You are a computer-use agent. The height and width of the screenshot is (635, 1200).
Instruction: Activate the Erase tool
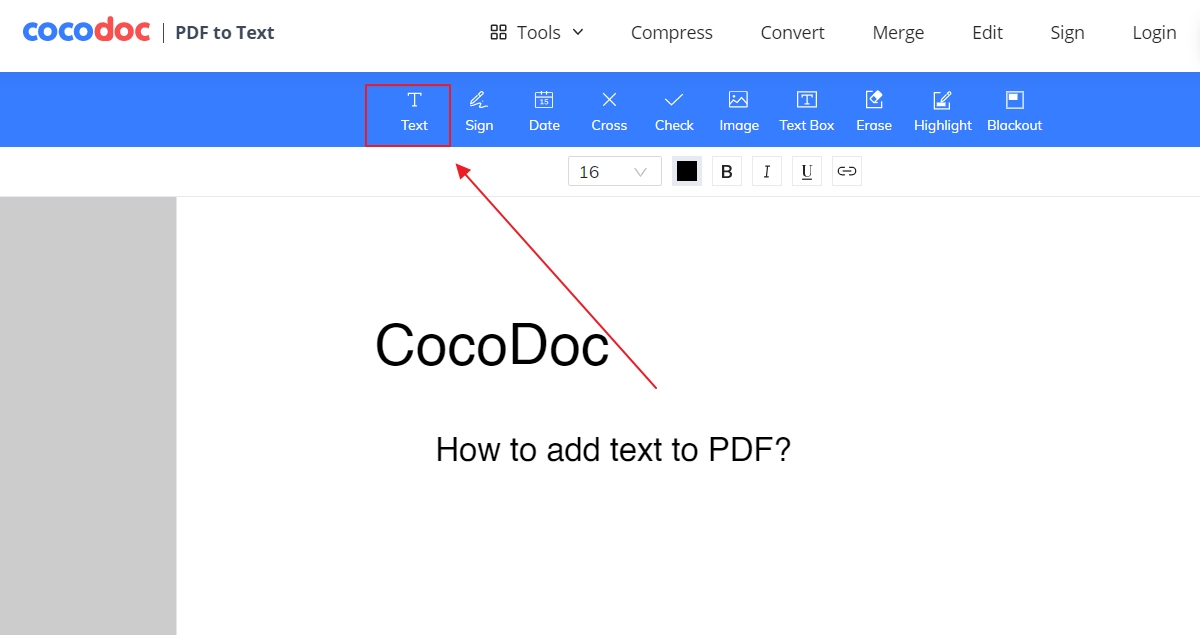point(874,112)
